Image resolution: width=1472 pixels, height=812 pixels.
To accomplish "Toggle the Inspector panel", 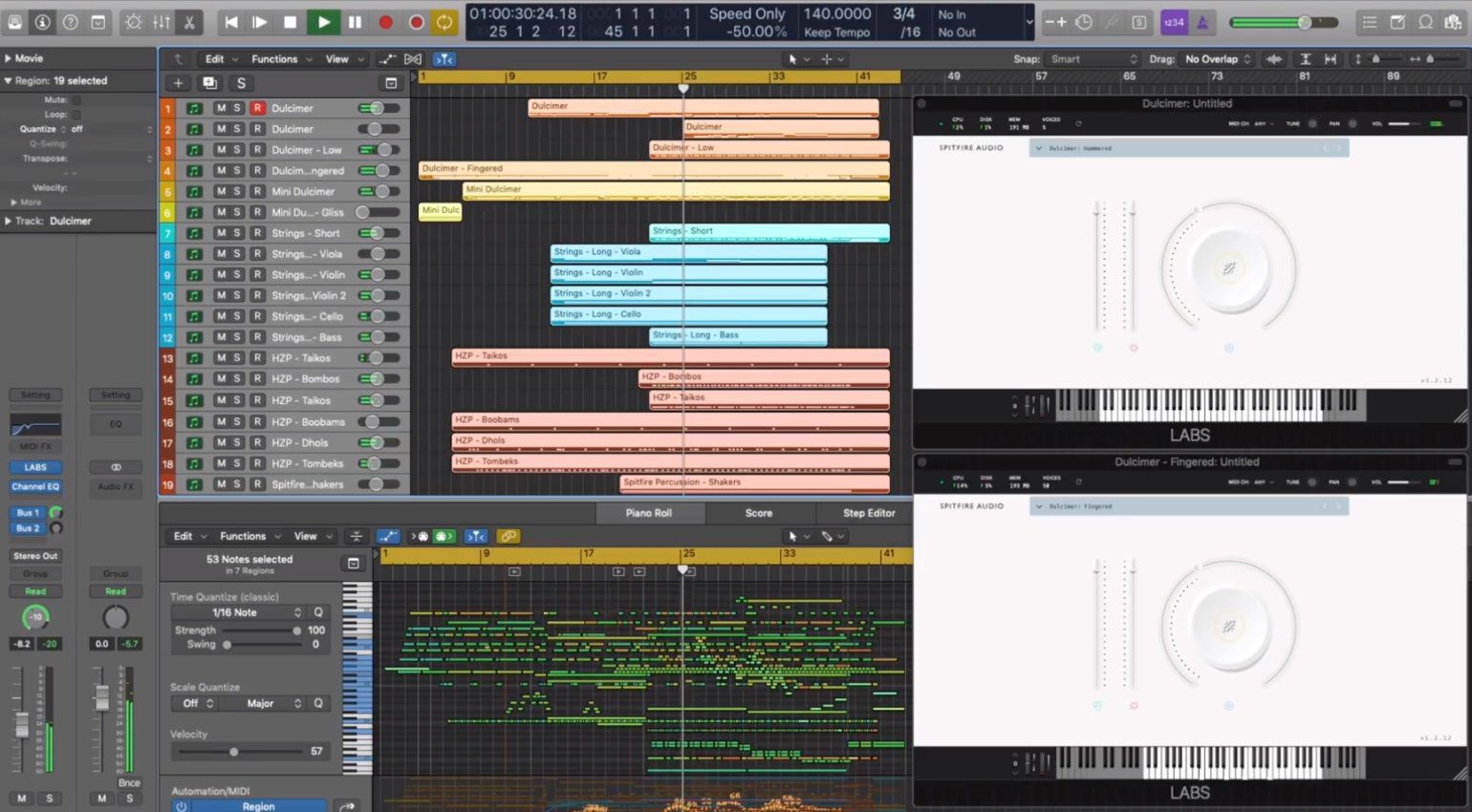I will (x=42, y=22).
